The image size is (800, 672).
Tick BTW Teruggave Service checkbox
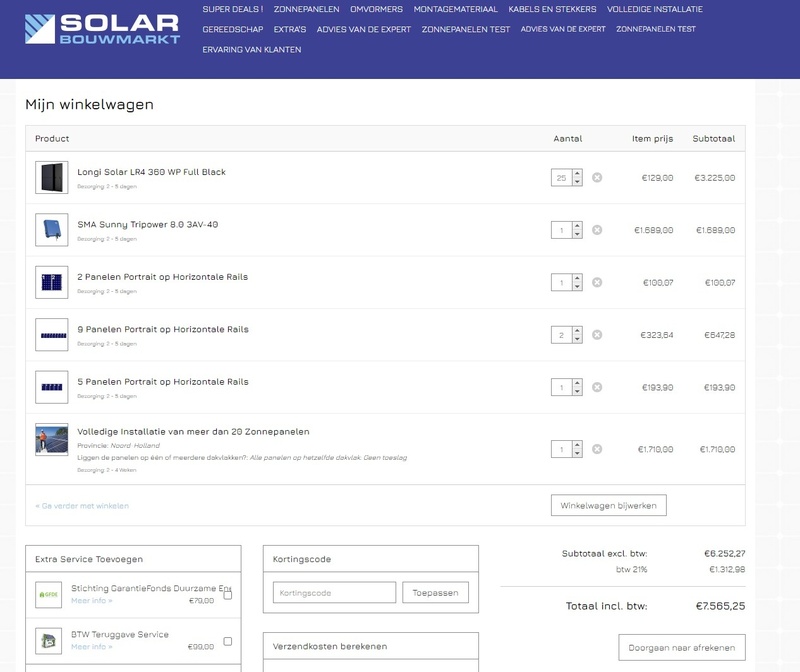pos(228,641)
